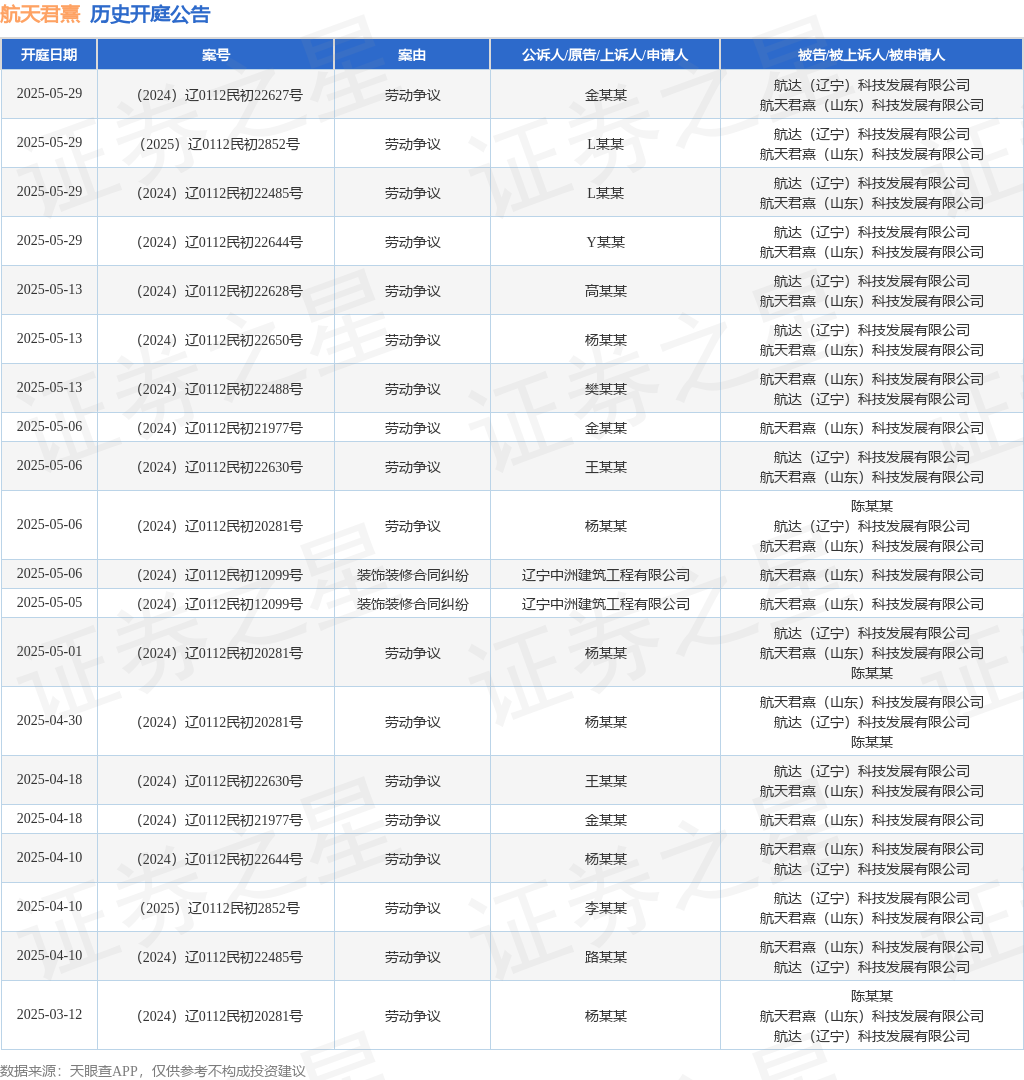
Task: Click 金某某 in the 22627号 row
Action: [x=605, y=95]
